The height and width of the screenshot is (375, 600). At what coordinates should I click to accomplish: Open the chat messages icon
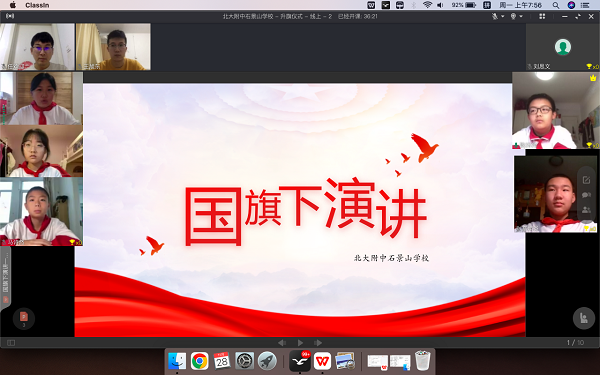click(586, 195)
